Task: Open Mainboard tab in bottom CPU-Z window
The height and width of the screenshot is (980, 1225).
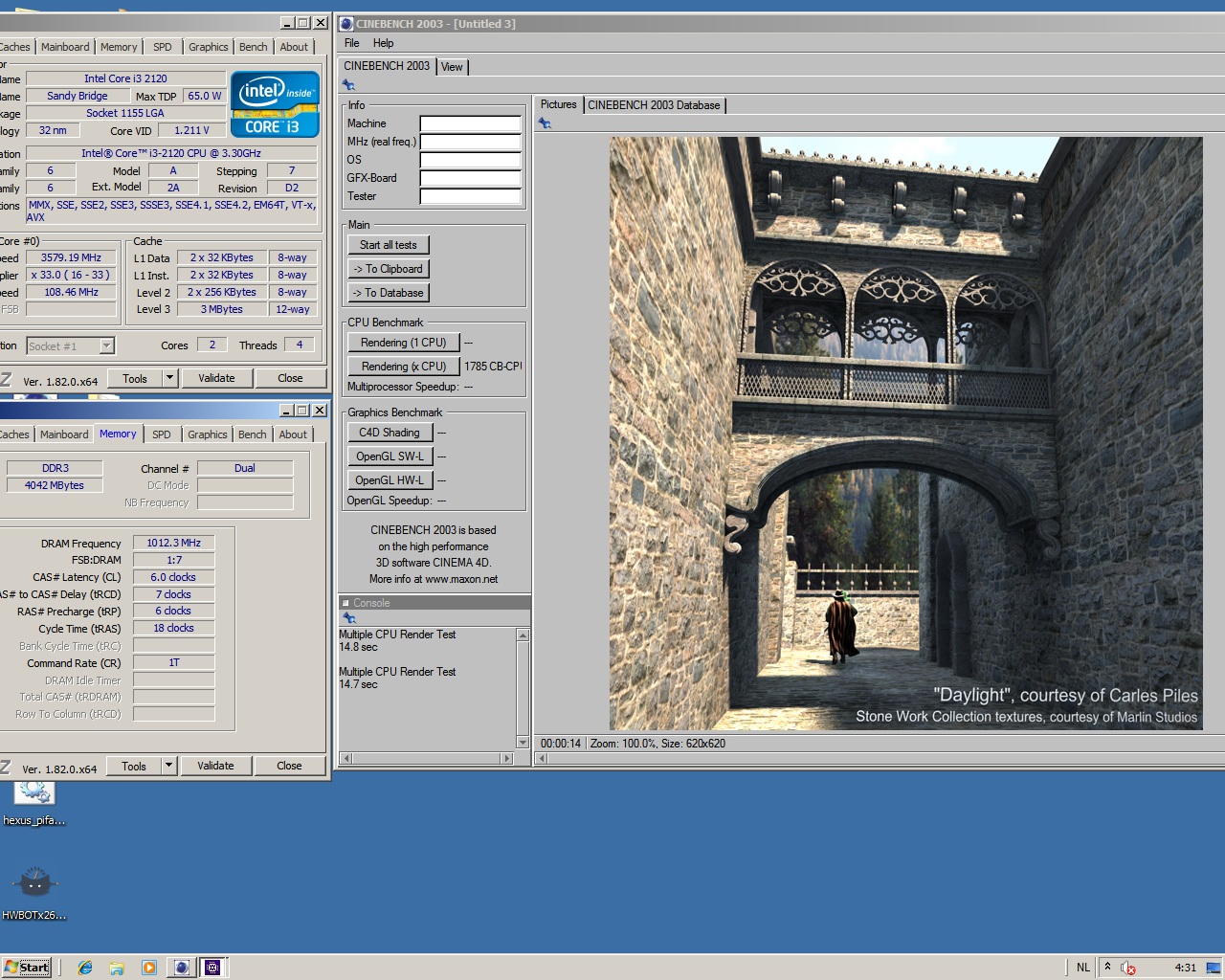Action: tap(64, 434)
